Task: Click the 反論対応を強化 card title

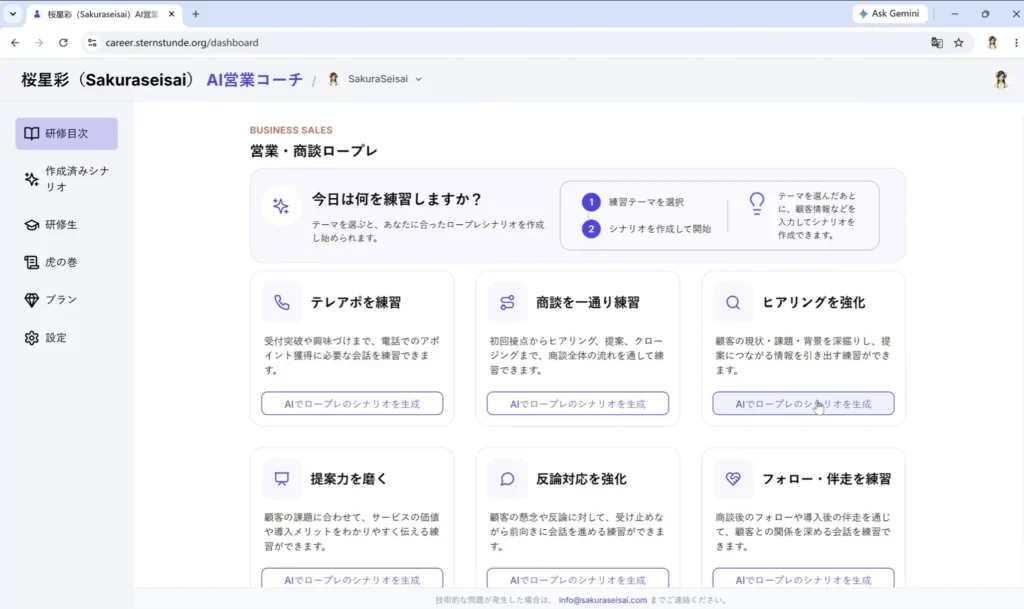Action: [x=581, y=478]
